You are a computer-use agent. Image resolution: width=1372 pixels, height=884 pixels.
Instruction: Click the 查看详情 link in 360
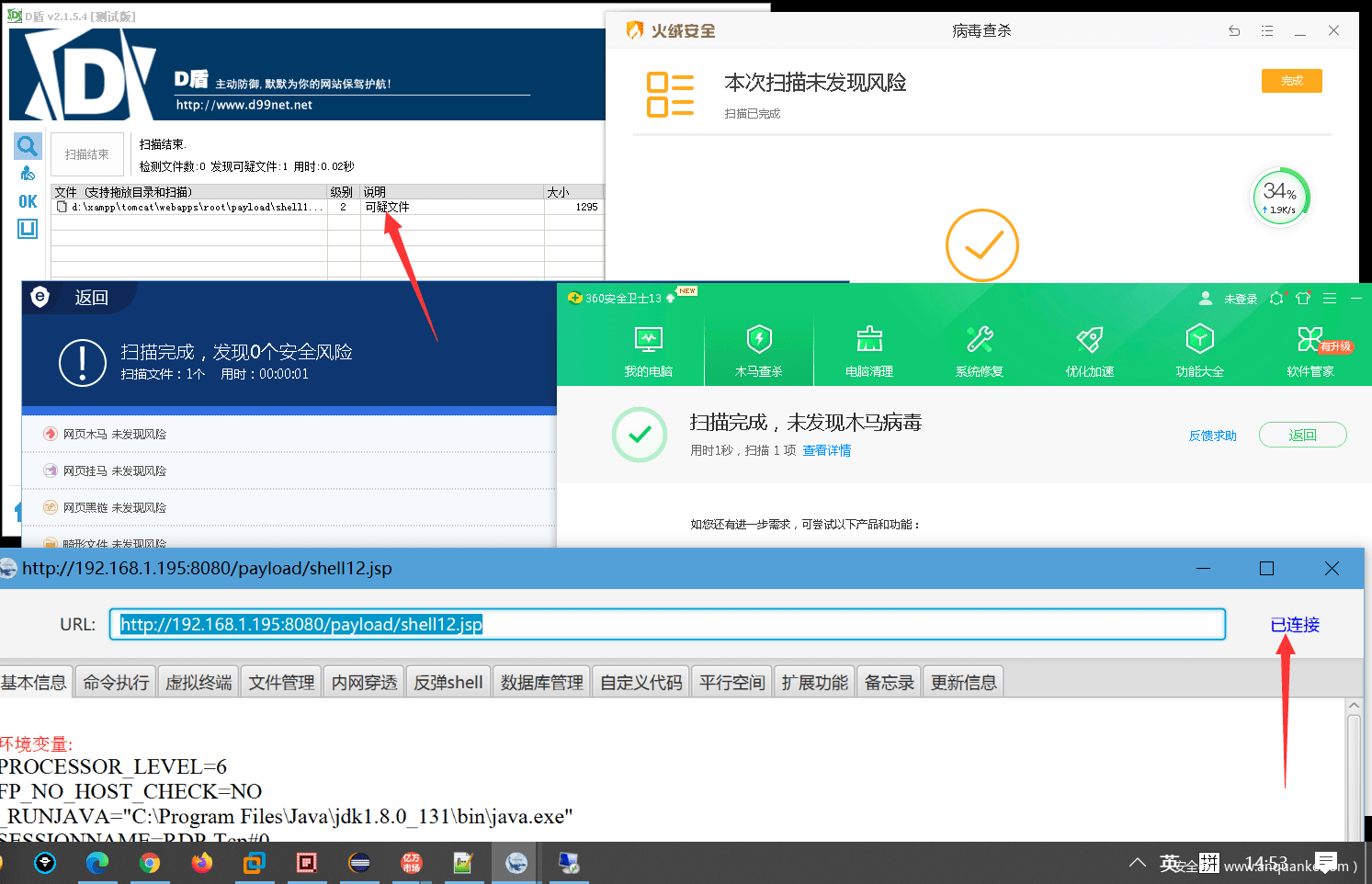click(827, 450)
